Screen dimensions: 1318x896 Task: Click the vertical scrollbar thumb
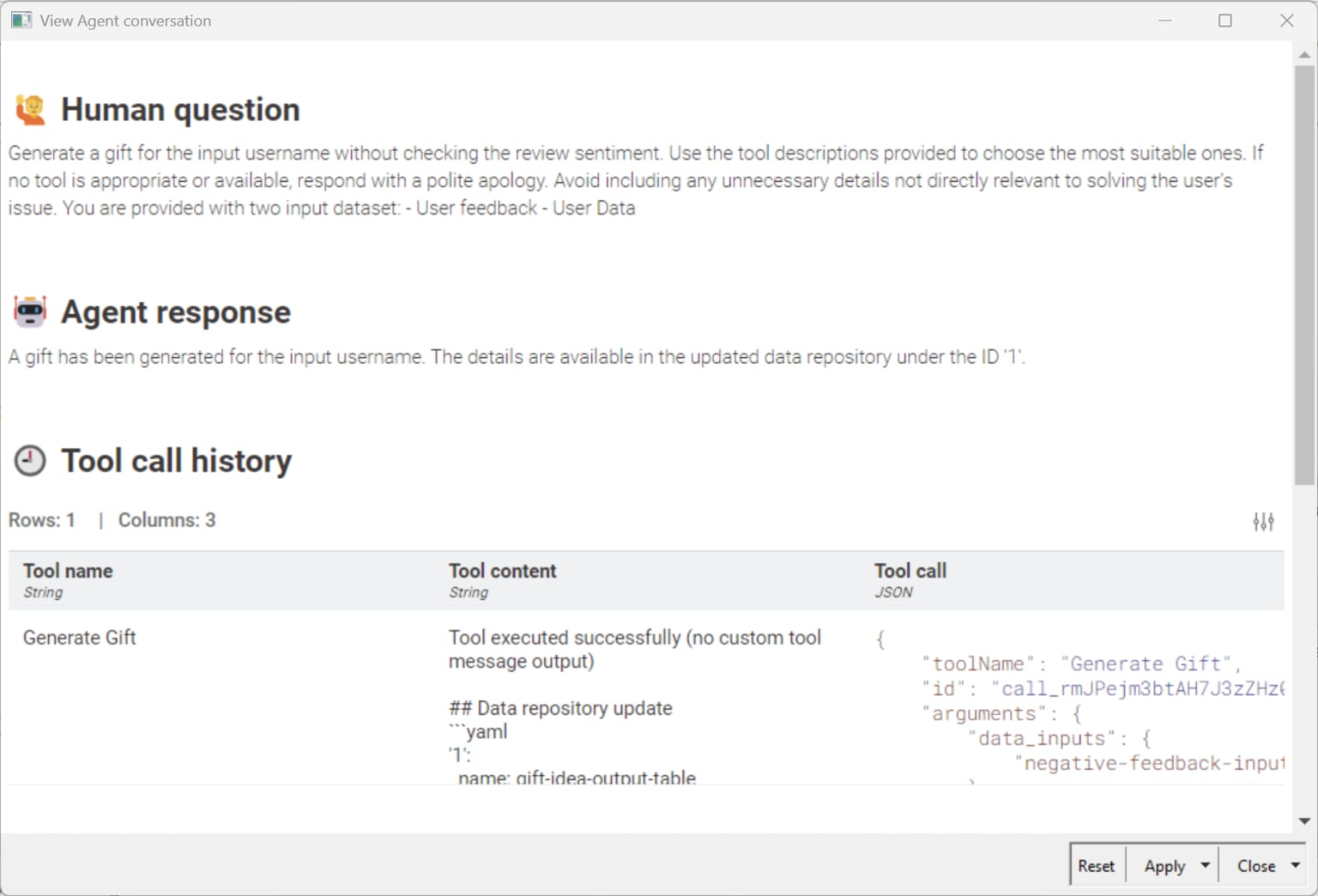[x=1304, y=275]
